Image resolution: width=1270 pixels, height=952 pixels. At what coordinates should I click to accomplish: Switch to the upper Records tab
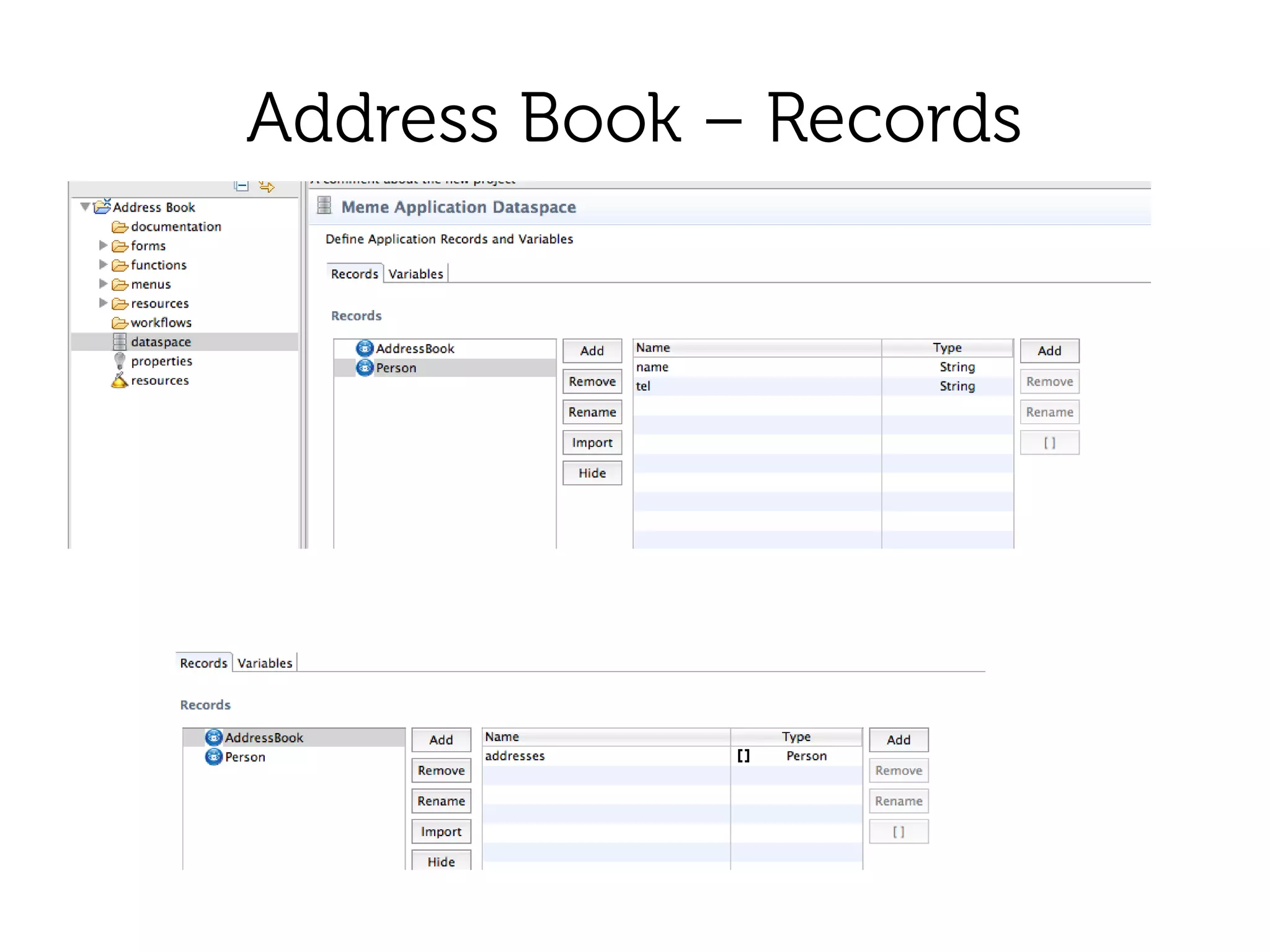[x=354, y=274]
